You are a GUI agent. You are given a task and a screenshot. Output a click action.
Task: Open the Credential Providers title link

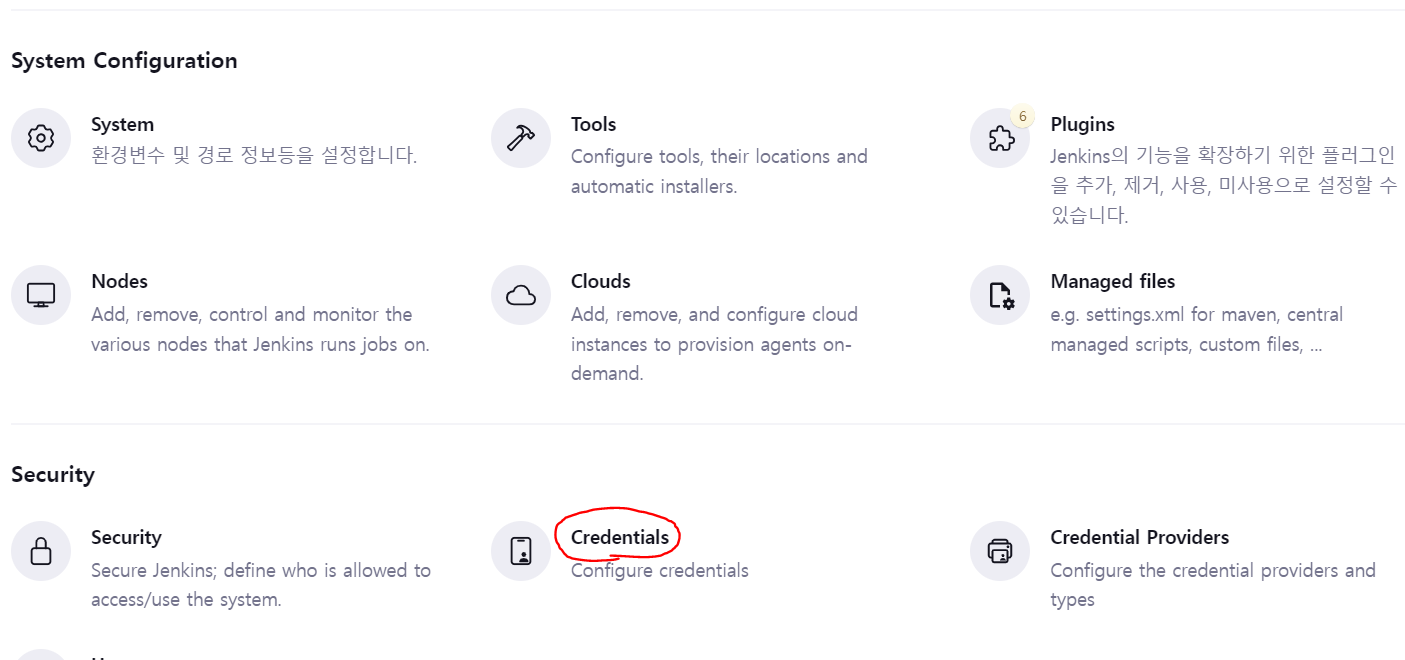tap(1139, 538)
